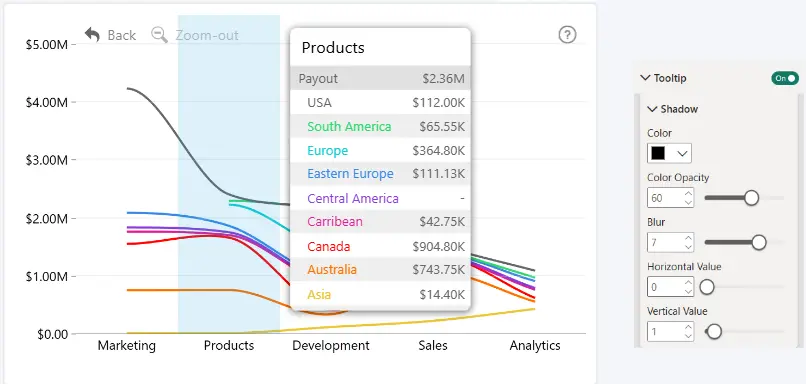Decrease Blur with down stepper arrow
806x384 pixels.
(x=688, y=247)
